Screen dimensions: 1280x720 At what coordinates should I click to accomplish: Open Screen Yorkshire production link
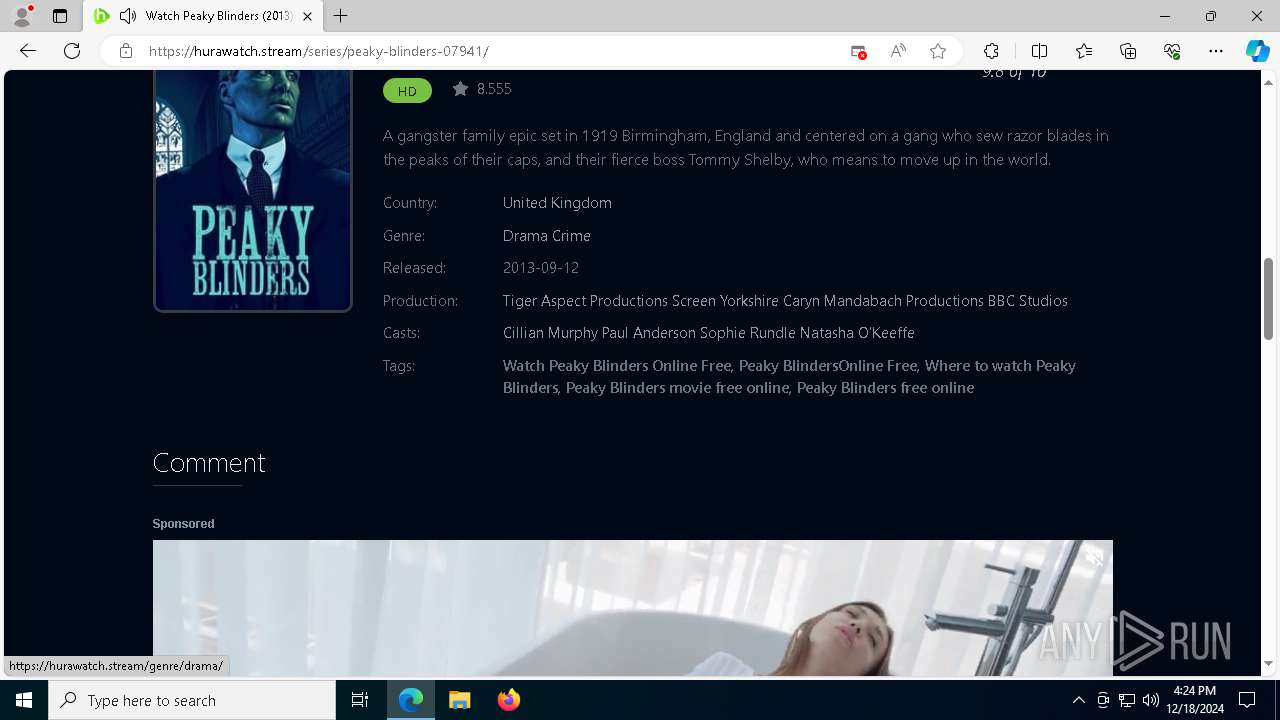tap(725, 301)
